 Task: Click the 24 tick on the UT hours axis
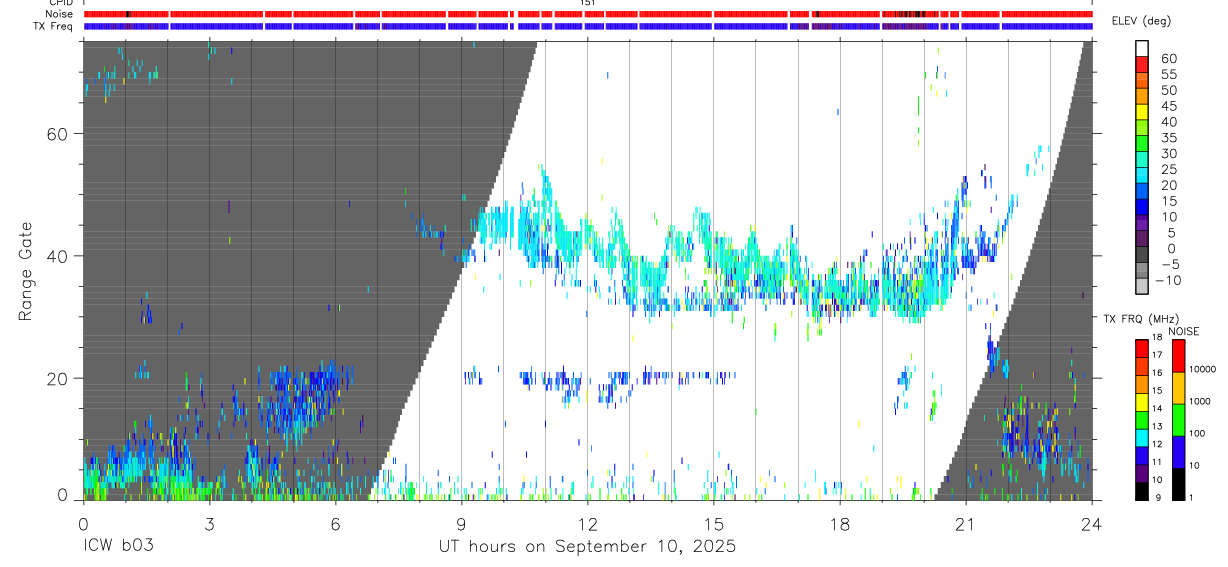click(x=1092, y=523)
